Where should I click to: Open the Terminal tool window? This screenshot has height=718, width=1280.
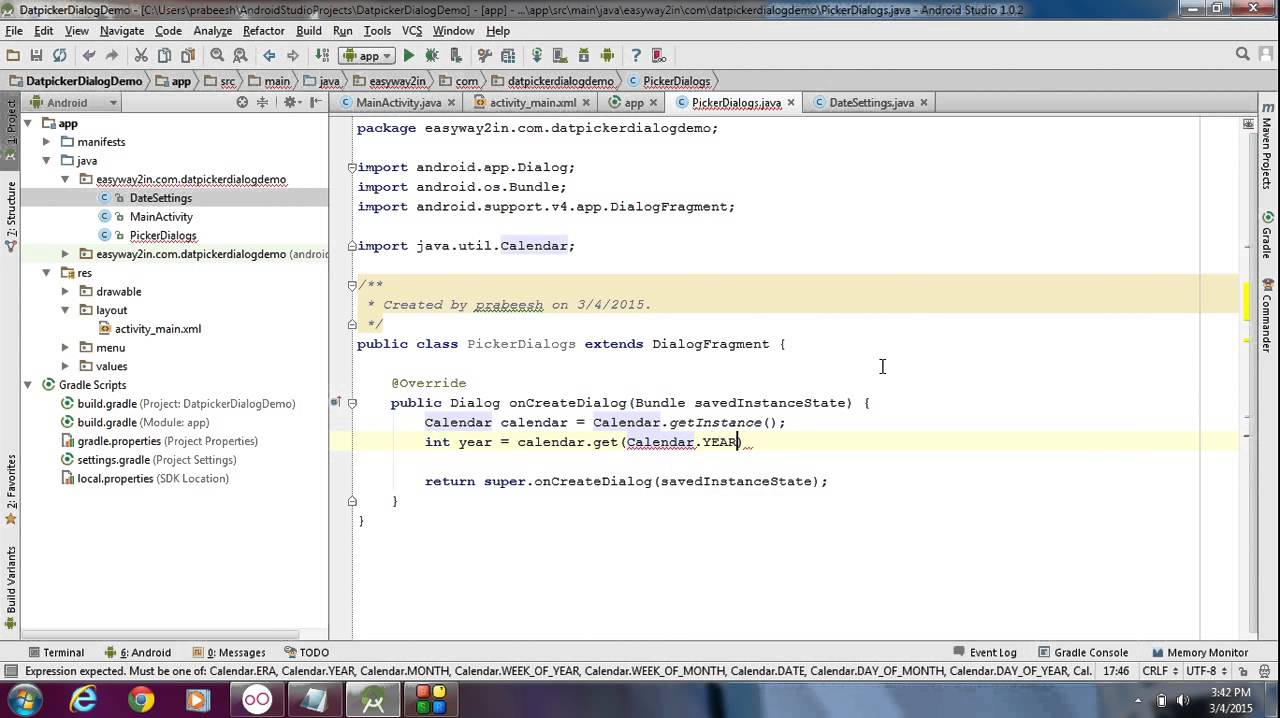pos(56,652)
